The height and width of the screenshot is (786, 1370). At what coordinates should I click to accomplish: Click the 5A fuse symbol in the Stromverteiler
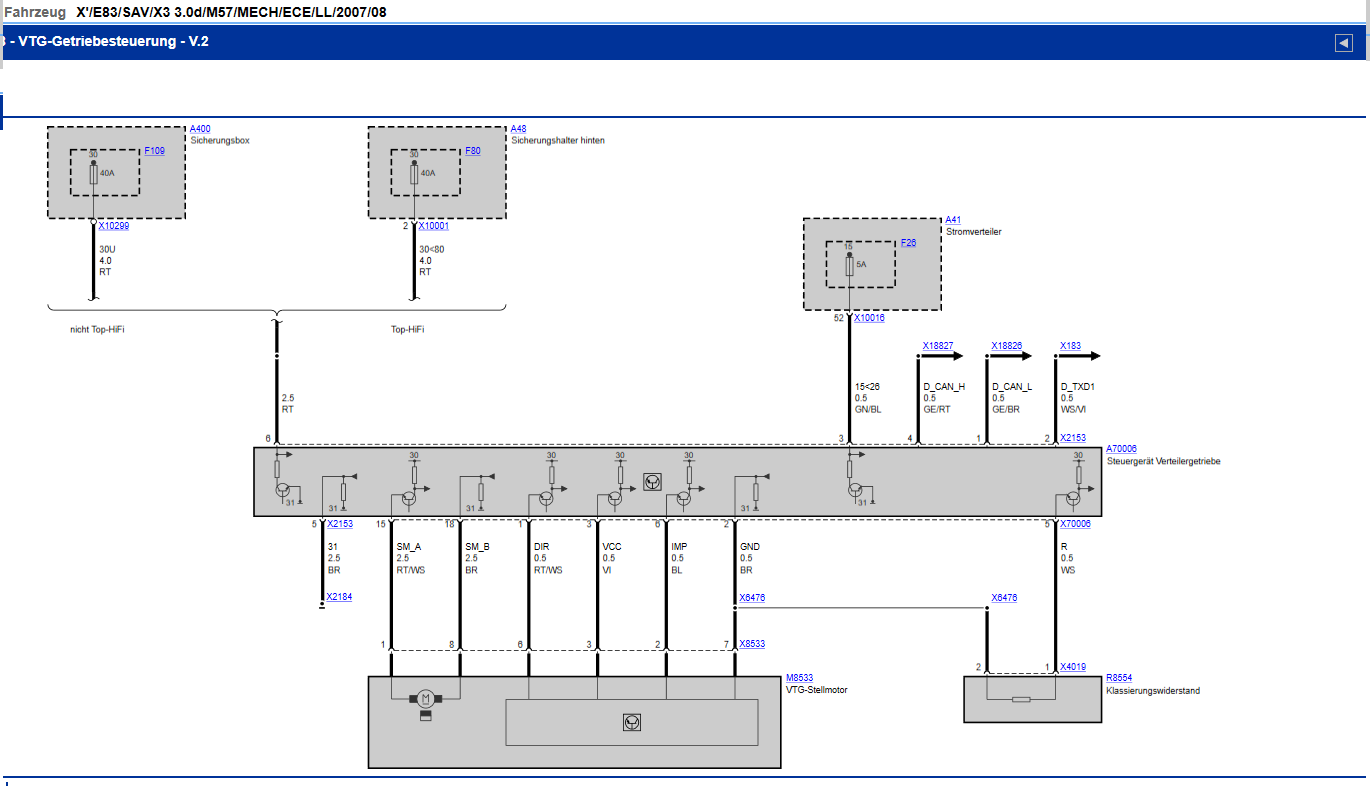[x=849, y=268]
